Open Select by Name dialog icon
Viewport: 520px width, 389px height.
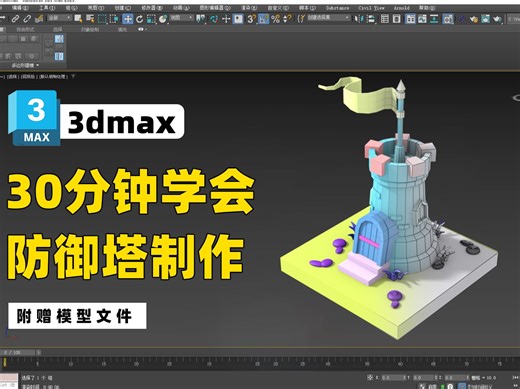(90, 19)
